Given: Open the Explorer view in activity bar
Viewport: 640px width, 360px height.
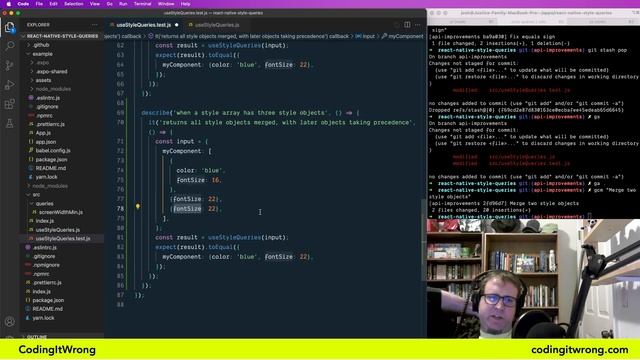Looking at the screenshot, I should [x=10, y=27].
